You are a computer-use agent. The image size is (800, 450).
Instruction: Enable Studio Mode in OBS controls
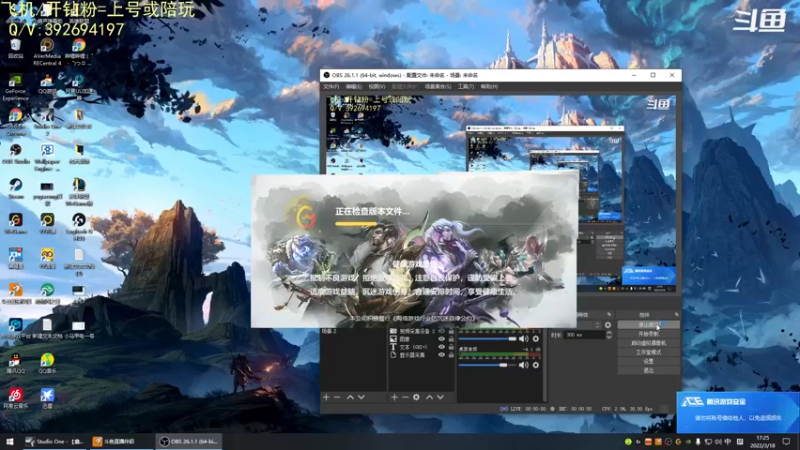648,352
